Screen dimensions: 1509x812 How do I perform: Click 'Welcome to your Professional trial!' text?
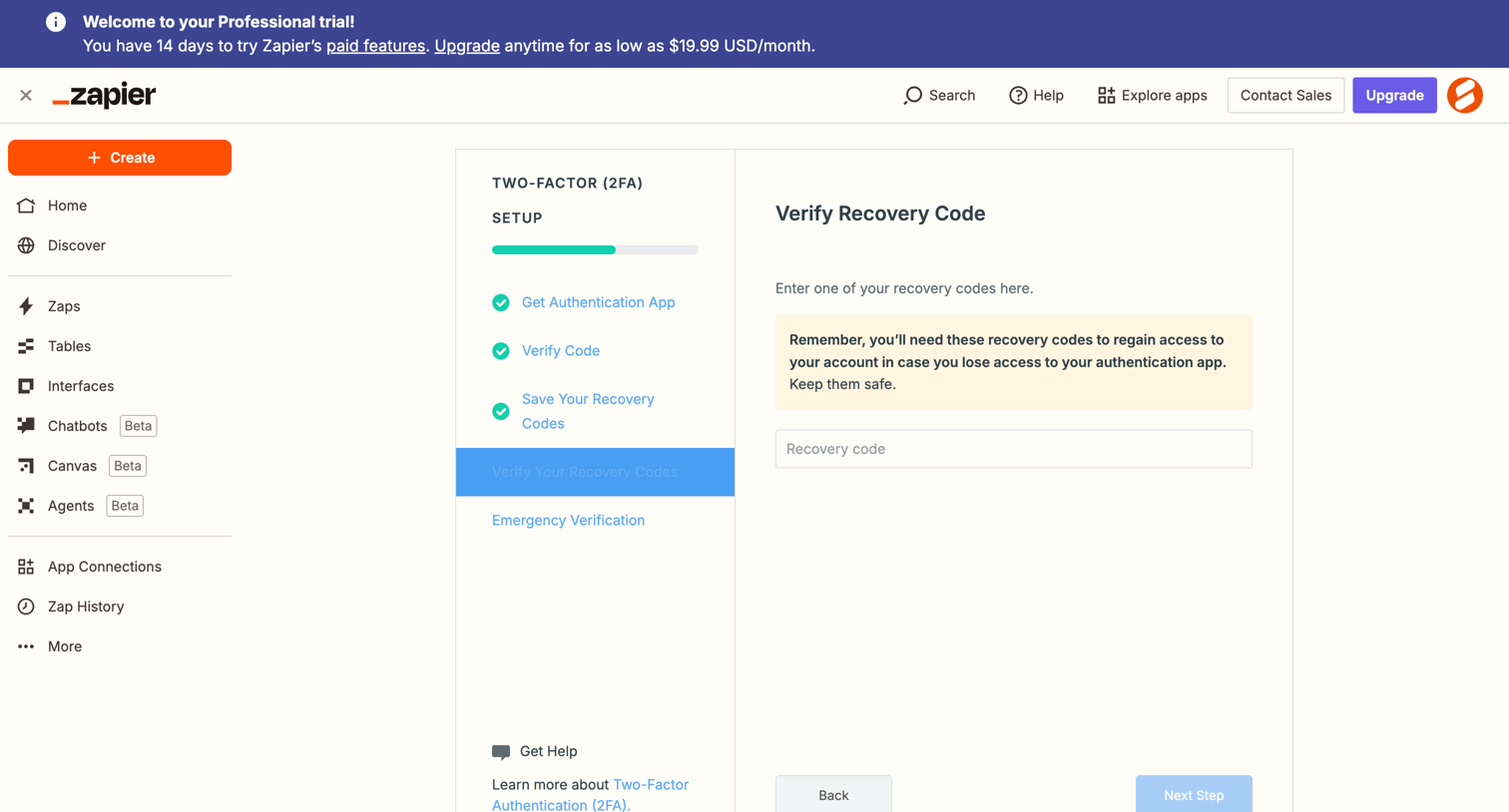[219, 22]
